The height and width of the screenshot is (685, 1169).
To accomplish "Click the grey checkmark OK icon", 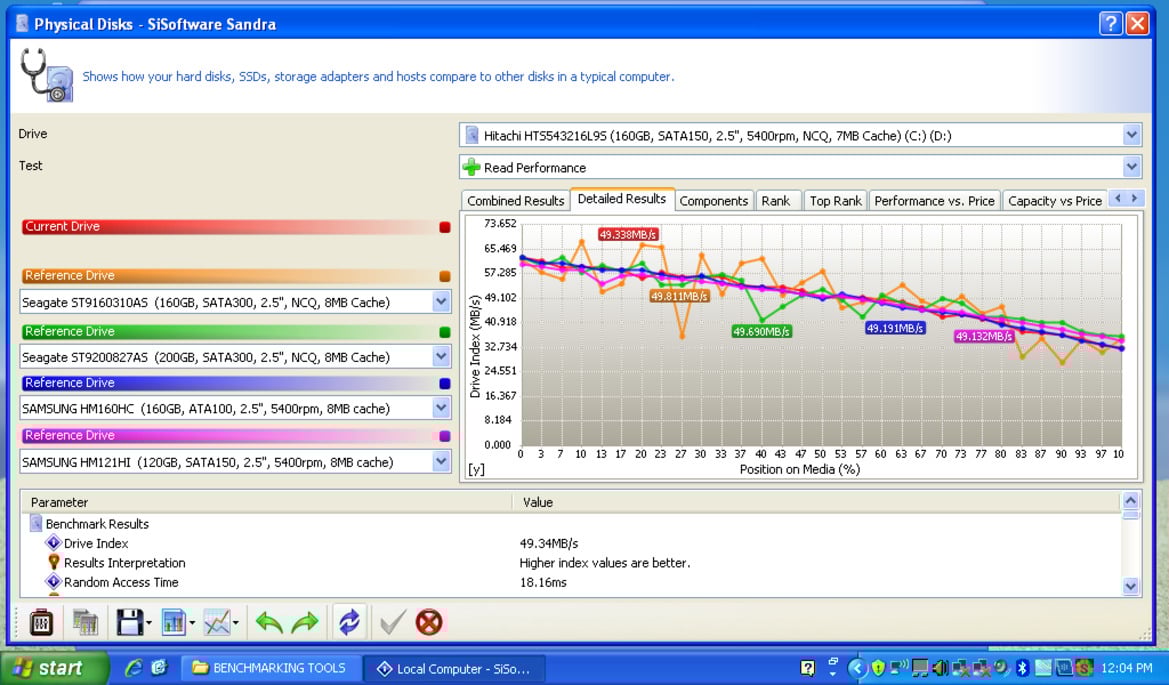I will tap(392, 622).
